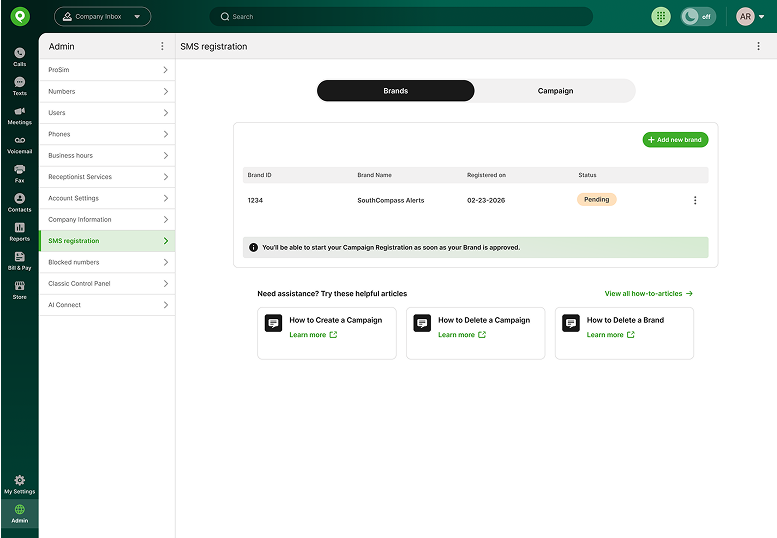The width and height of the screenshot is (777, 538).
Task: Click inside the Search field
Action: [400, 17]
